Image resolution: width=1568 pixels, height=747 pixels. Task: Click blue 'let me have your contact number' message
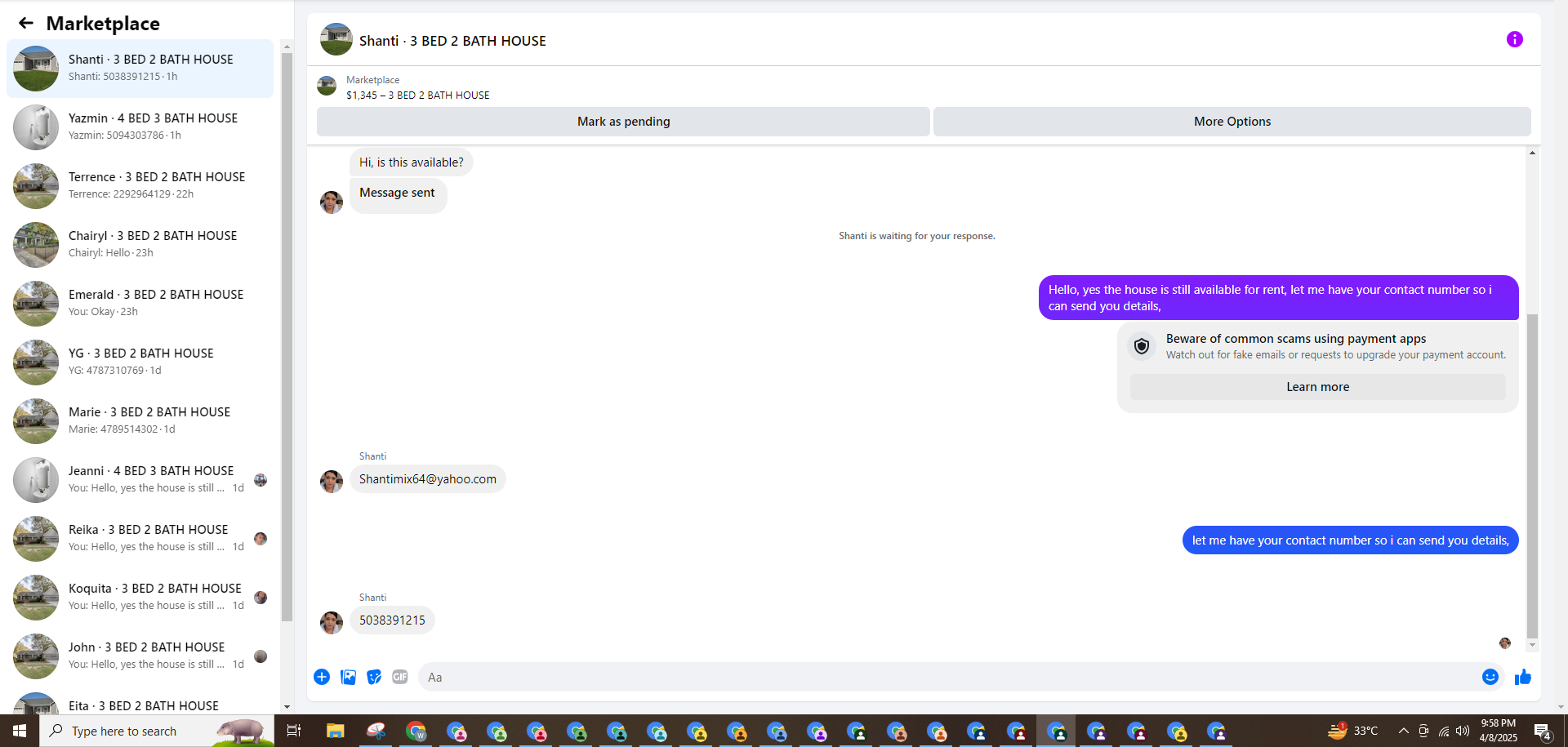pyautogui.click(x=1350, y=540)
